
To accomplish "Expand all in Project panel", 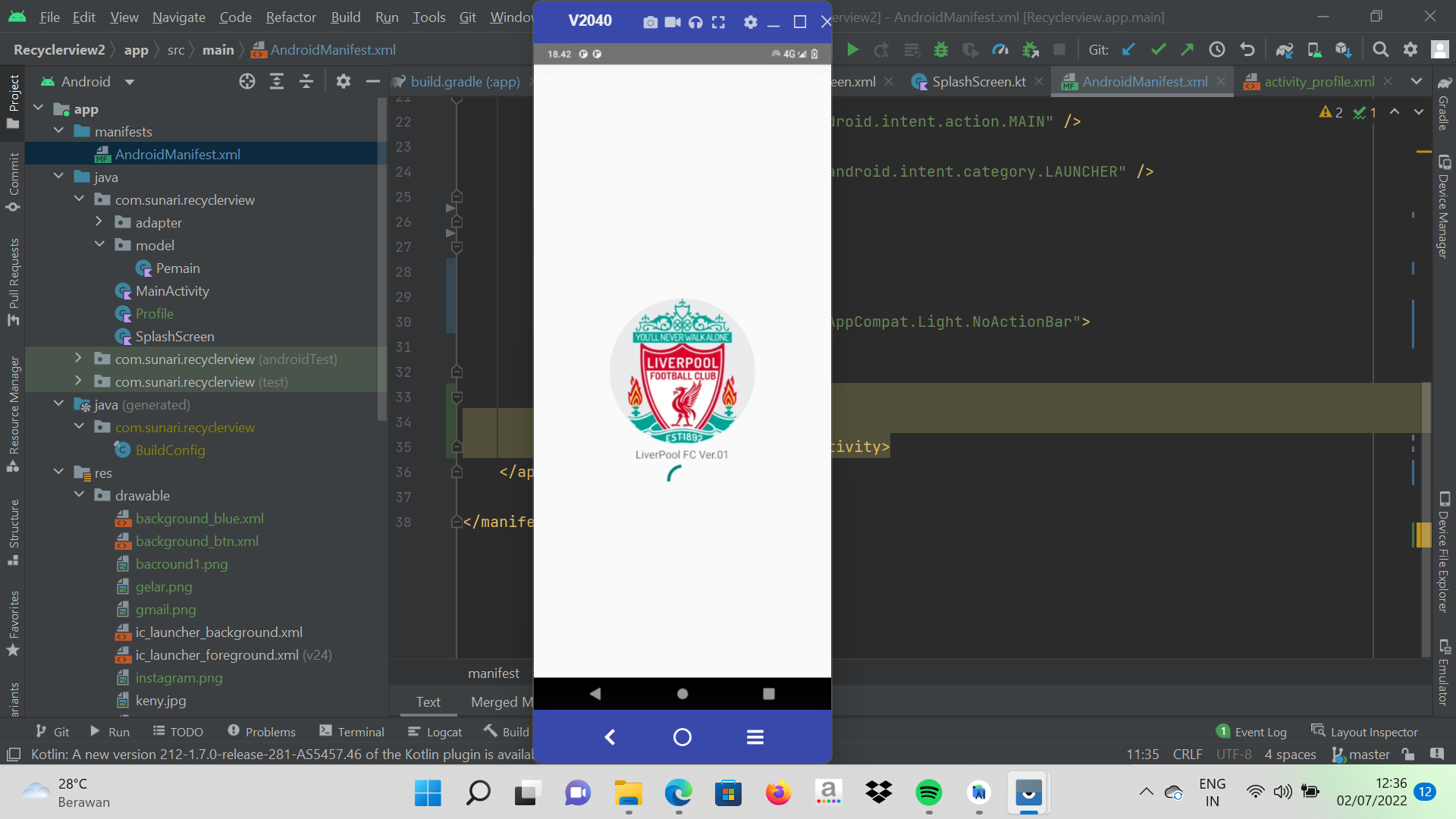I will 277,82.
